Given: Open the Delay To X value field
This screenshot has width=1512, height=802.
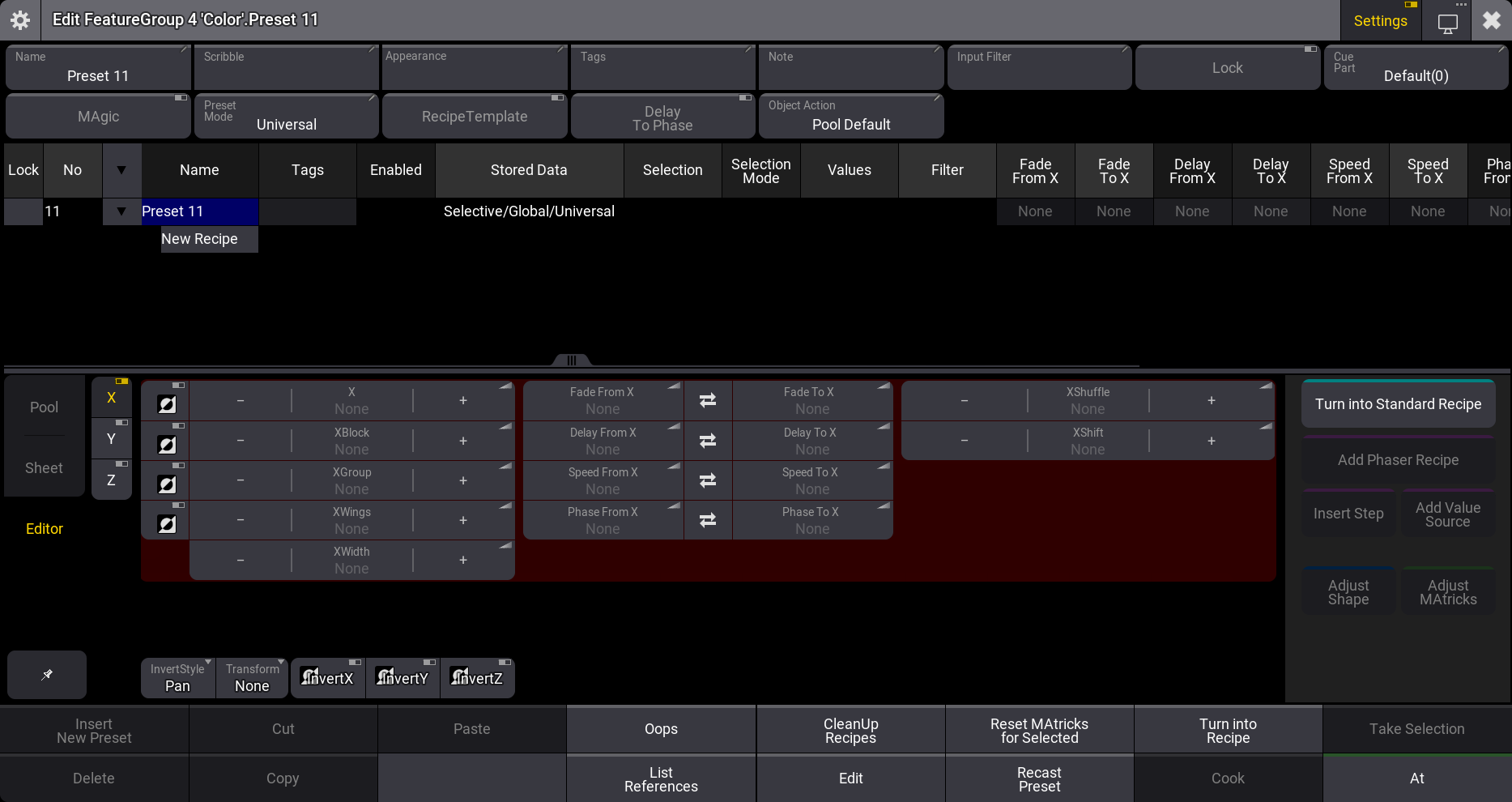Looking at the screenshot, I should click(x=812, y=441).
